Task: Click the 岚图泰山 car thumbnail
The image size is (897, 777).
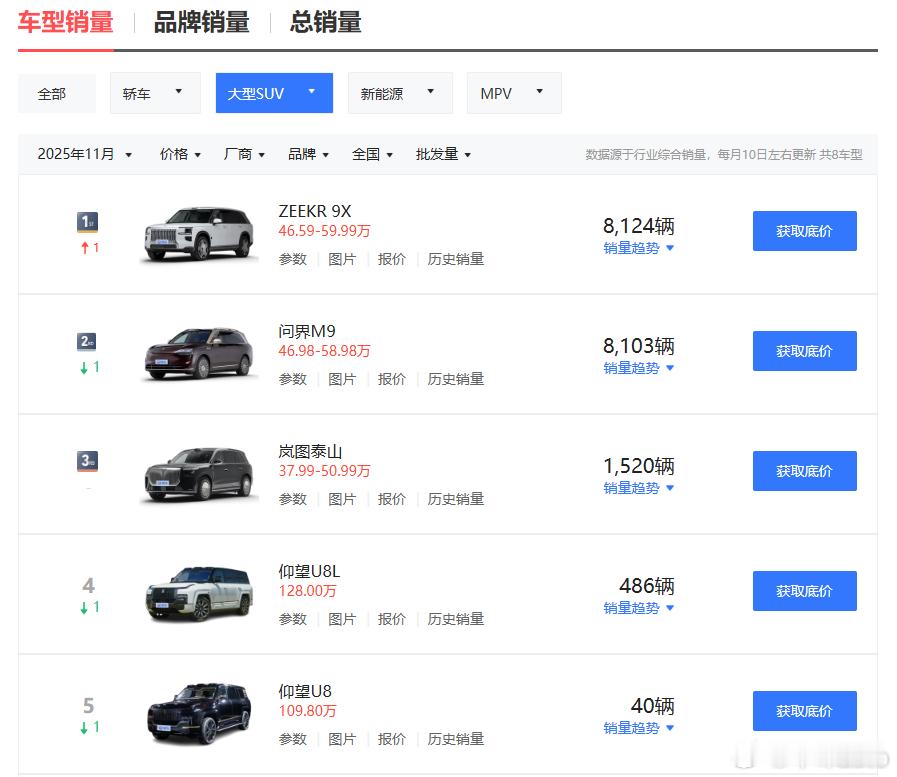Action: (x=198, y=474)
